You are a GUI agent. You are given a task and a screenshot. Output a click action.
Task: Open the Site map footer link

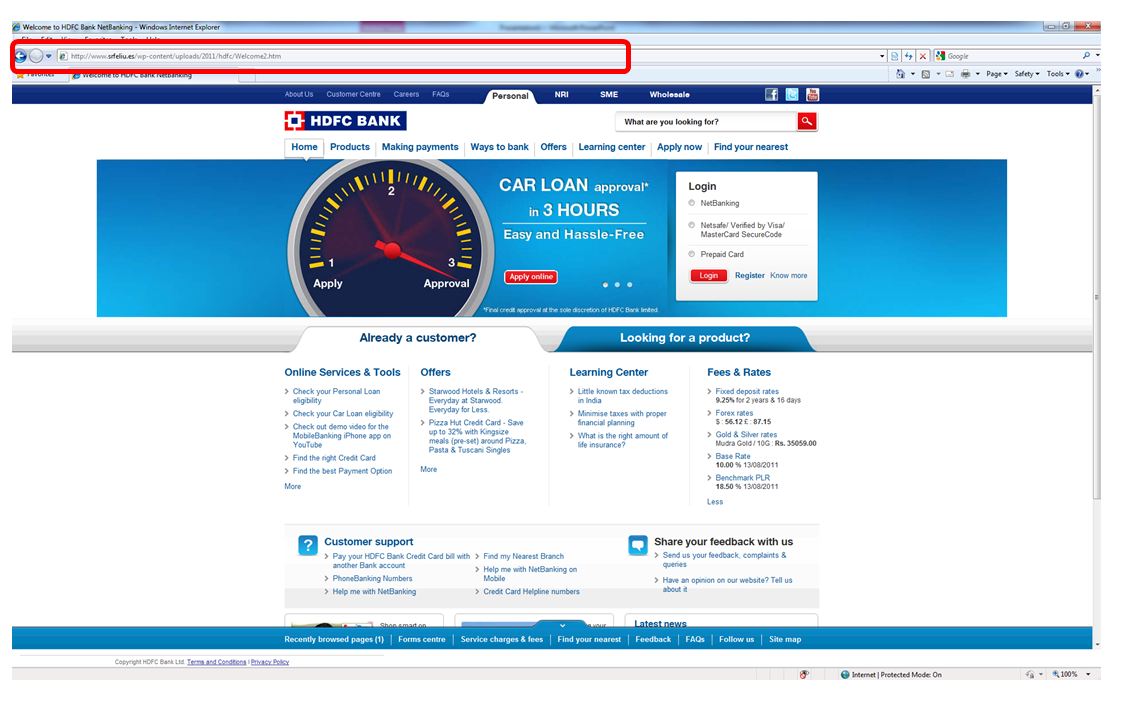coord(785,640)
